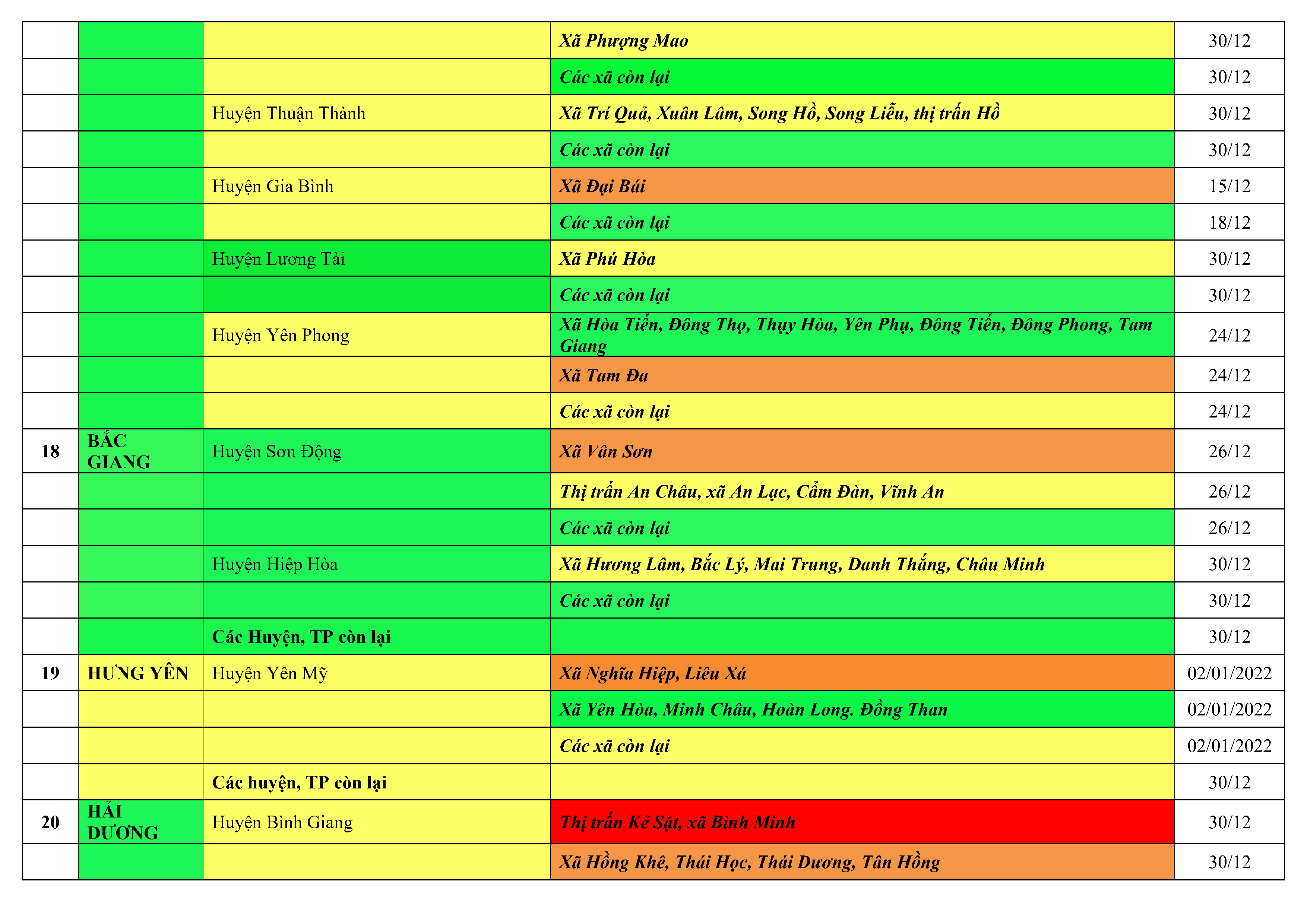Click the Xã Phú Hòa cell
Screen dimensions: 1307x924
(861, 259)
